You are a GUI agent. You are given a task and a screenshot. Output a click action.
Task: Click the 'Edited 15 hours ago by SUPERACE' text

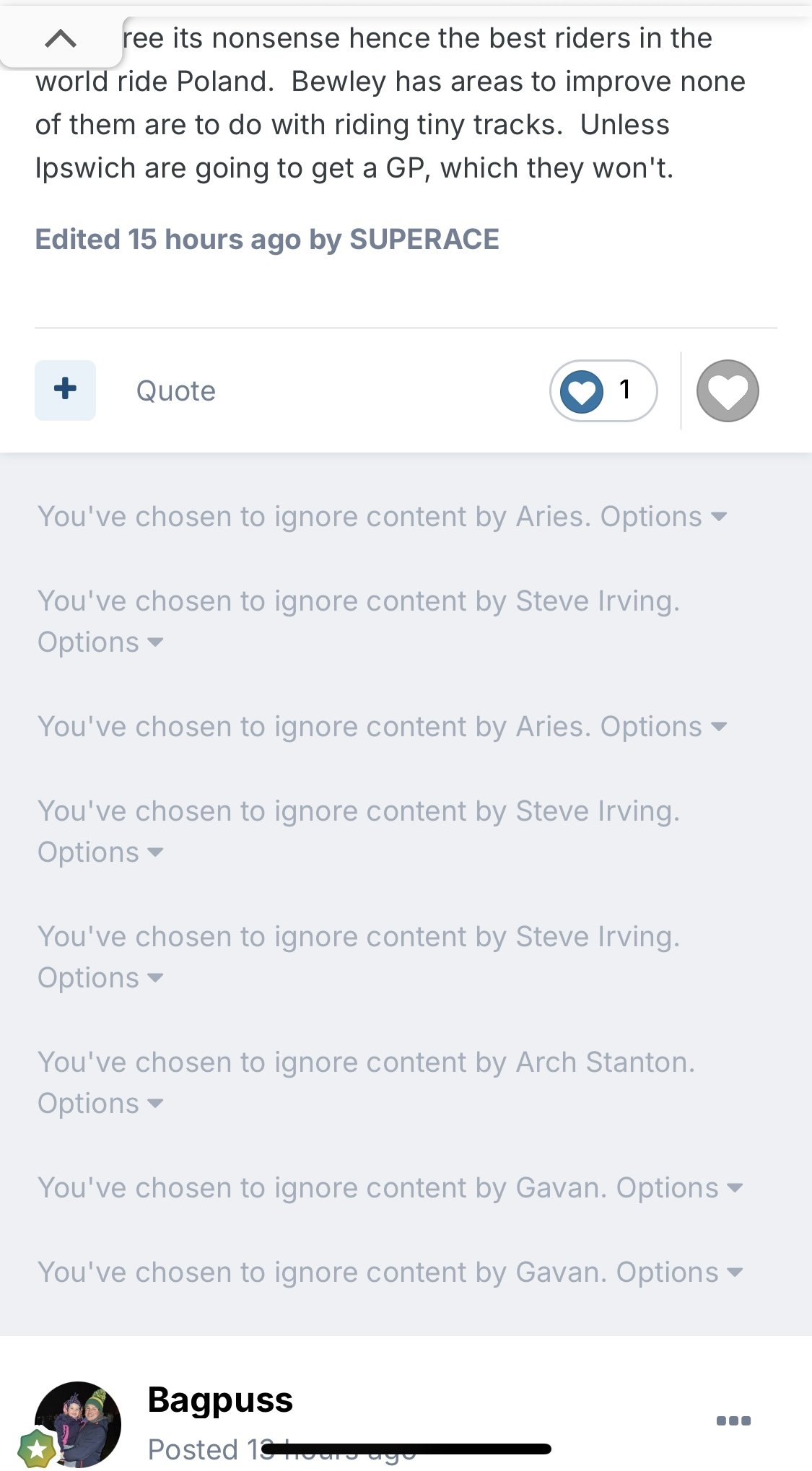pos(267,240)
